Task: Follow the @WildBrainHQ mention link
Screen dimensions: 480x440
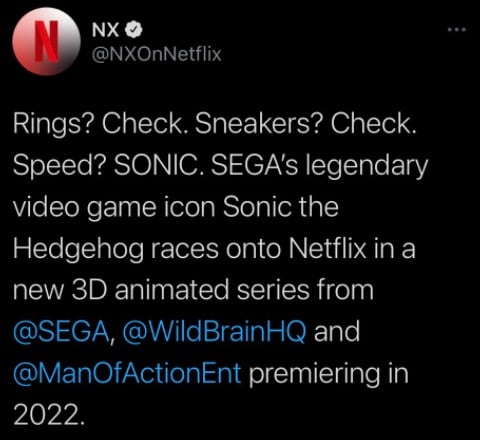Action: pyautogui.click(x=214, y=332)
